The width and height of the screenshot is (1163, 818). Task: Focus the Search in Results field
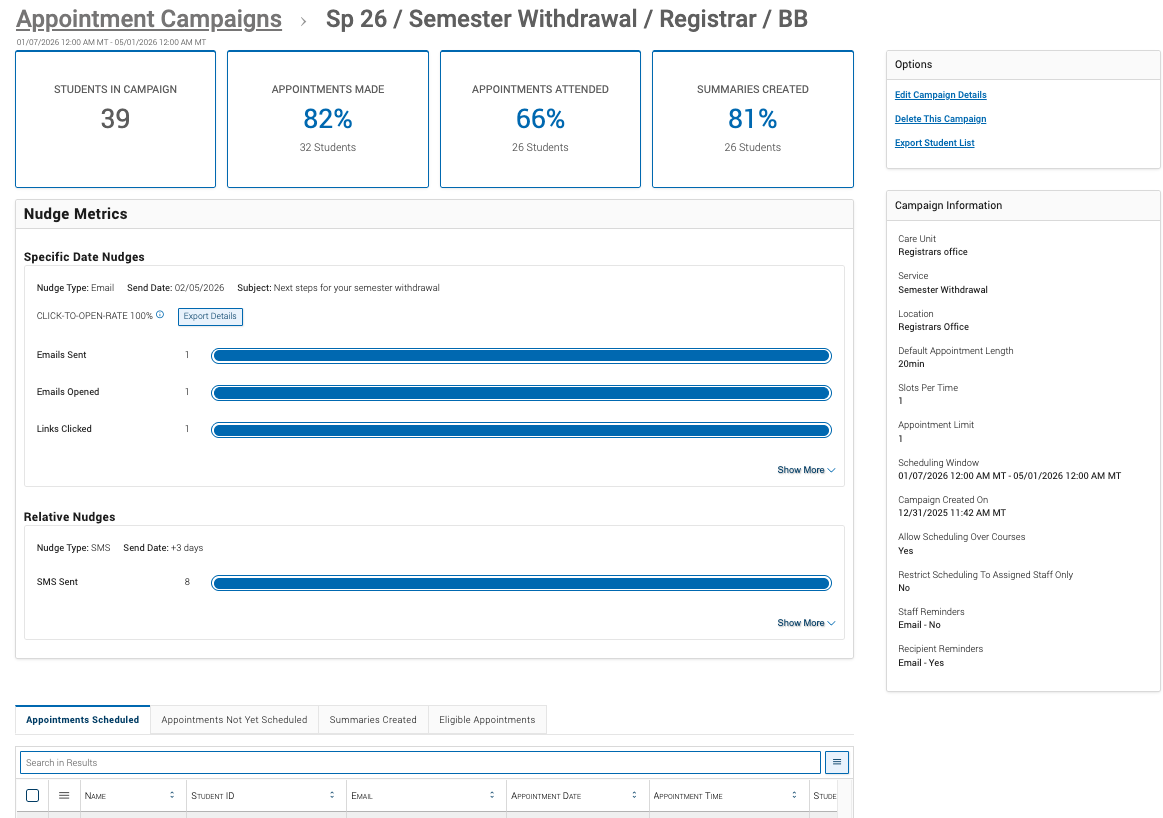(x=421, y=762)
